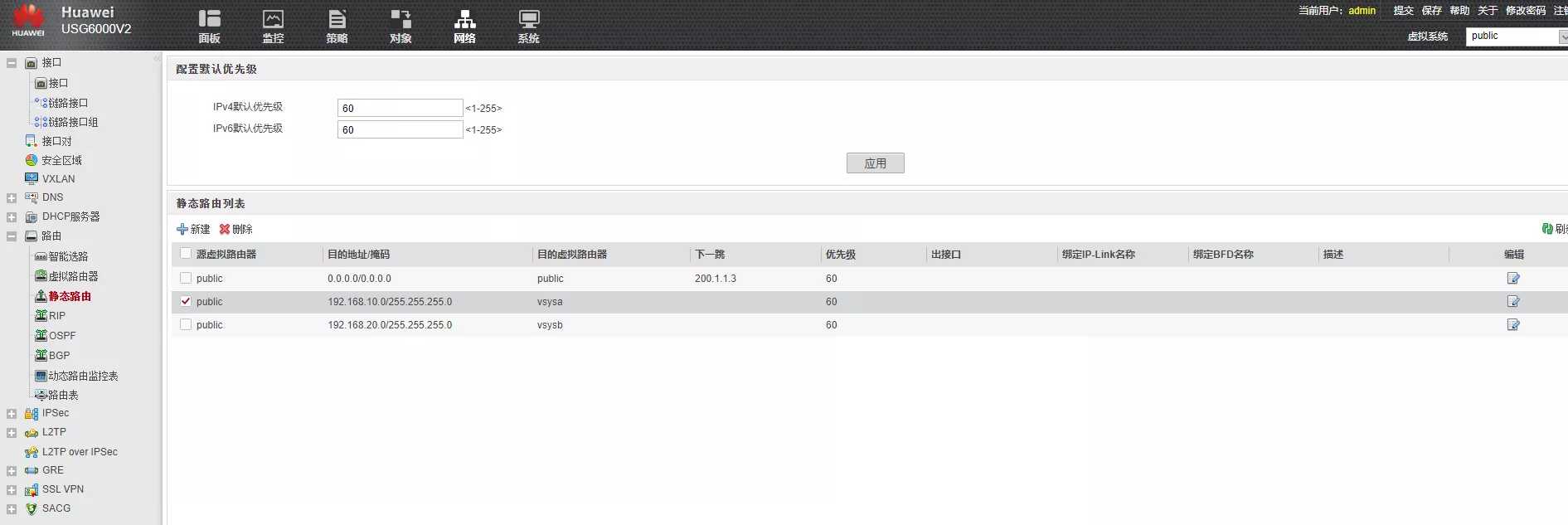The height and width of the screenshot is (525, 1568).
Task: Check the 0.0.0.0 default route checkbox
Action: click(186, 279)
